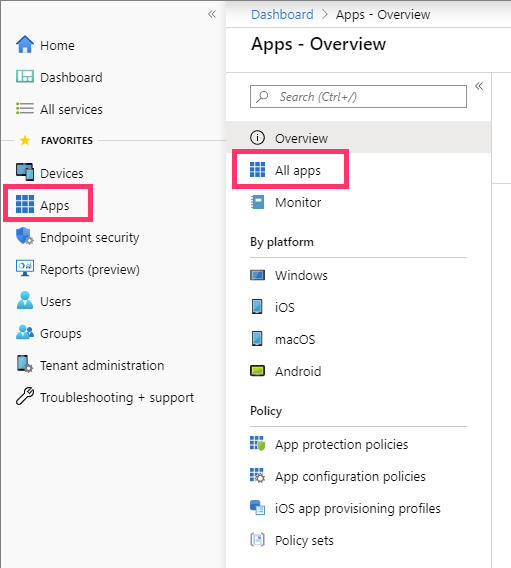The image size is (511, 568).
Task: Select the Devices icon under Favorites
Action: pos(25,172)
